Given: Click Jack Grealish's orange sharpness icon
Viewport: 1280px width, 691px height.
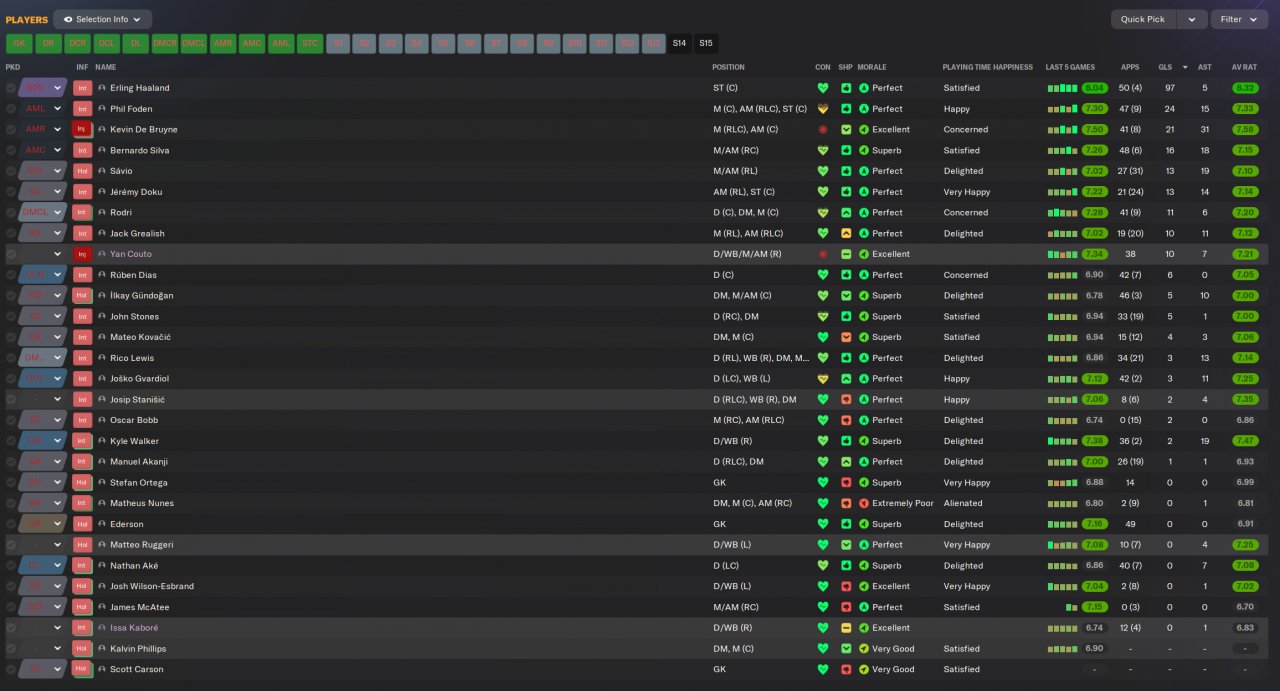Looking at the screenshot, I should (x=846, y=233).
